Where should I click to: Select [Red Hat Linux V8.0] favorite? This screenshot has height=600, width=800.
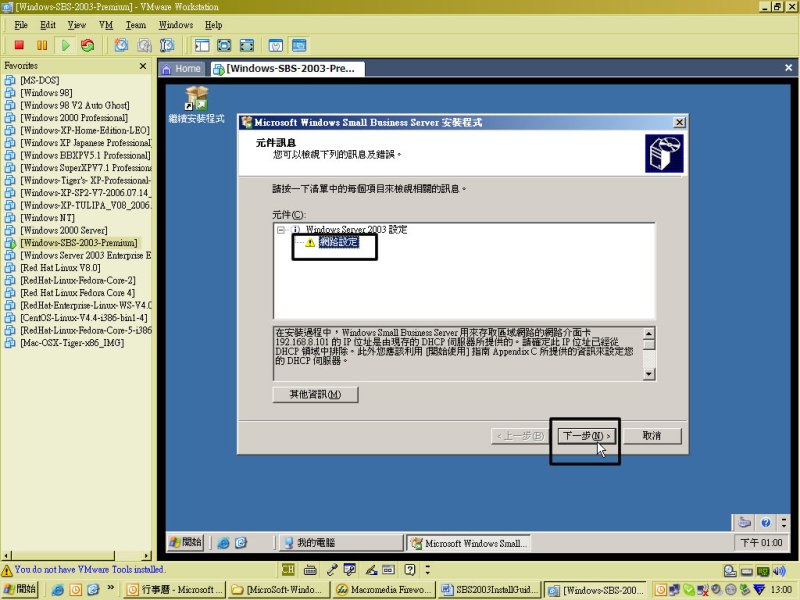coord(60,268)
